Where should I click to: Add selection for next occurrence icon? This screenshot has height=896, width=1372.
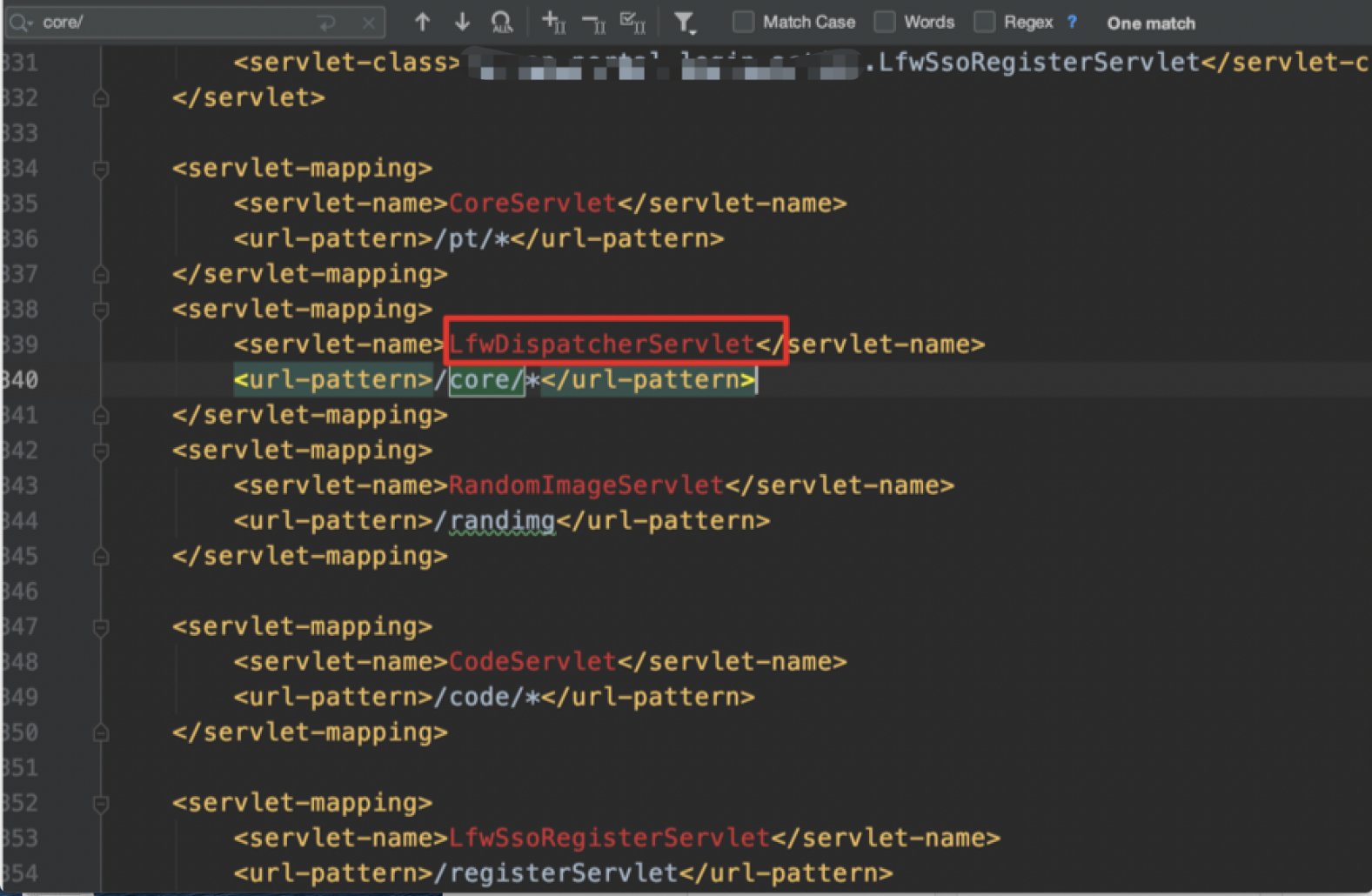click(x=553, y=23)
